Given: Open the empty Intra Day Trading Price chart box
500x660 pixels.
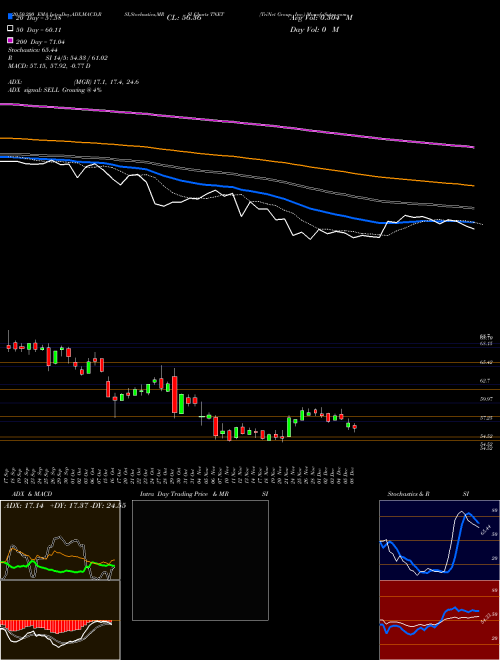Looking at the screenshot, I should coord(200,560).
